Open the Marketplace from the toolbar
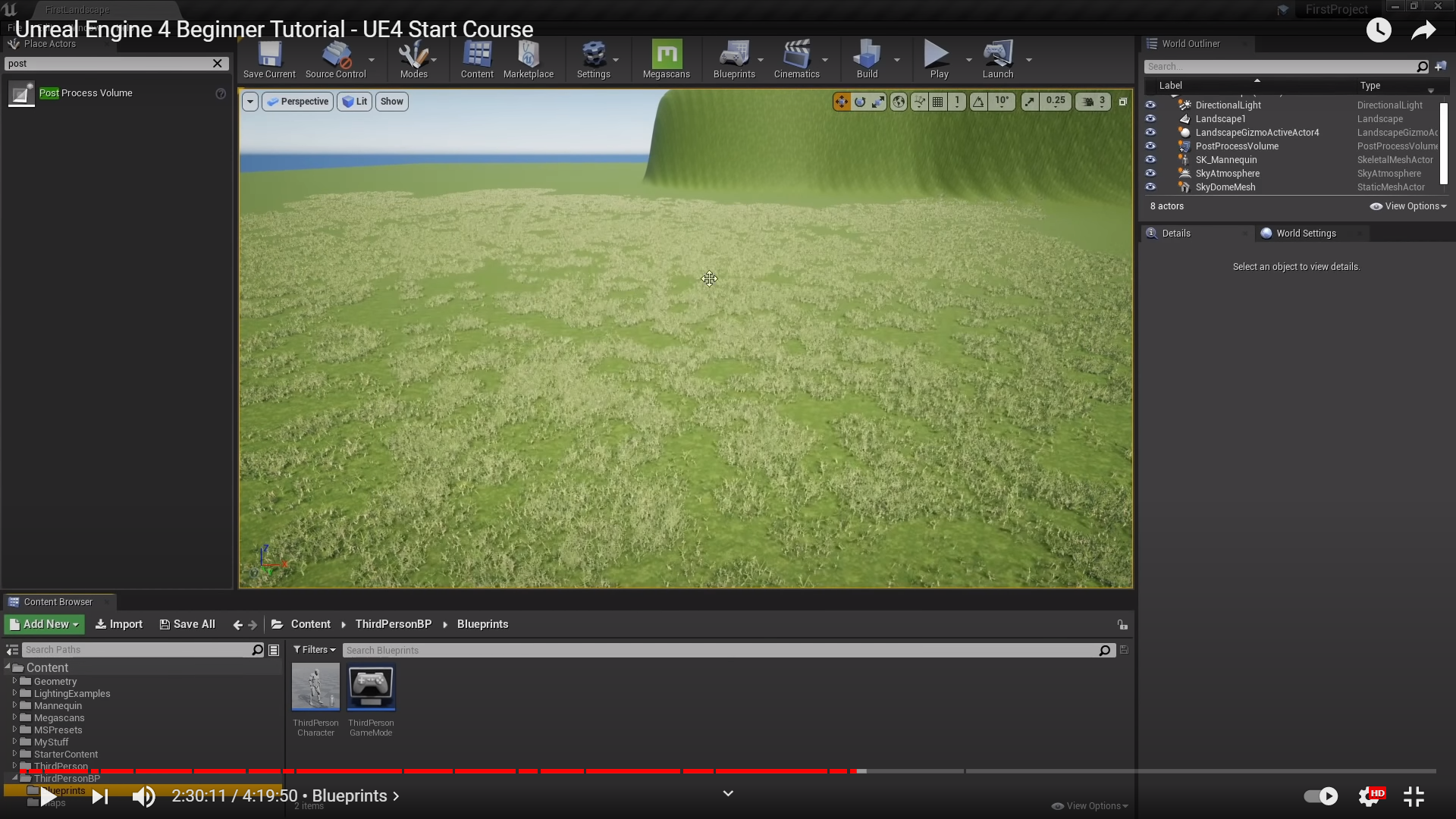Image resolution: width=1456 pixels, height=819 pixels. (528, 58)
